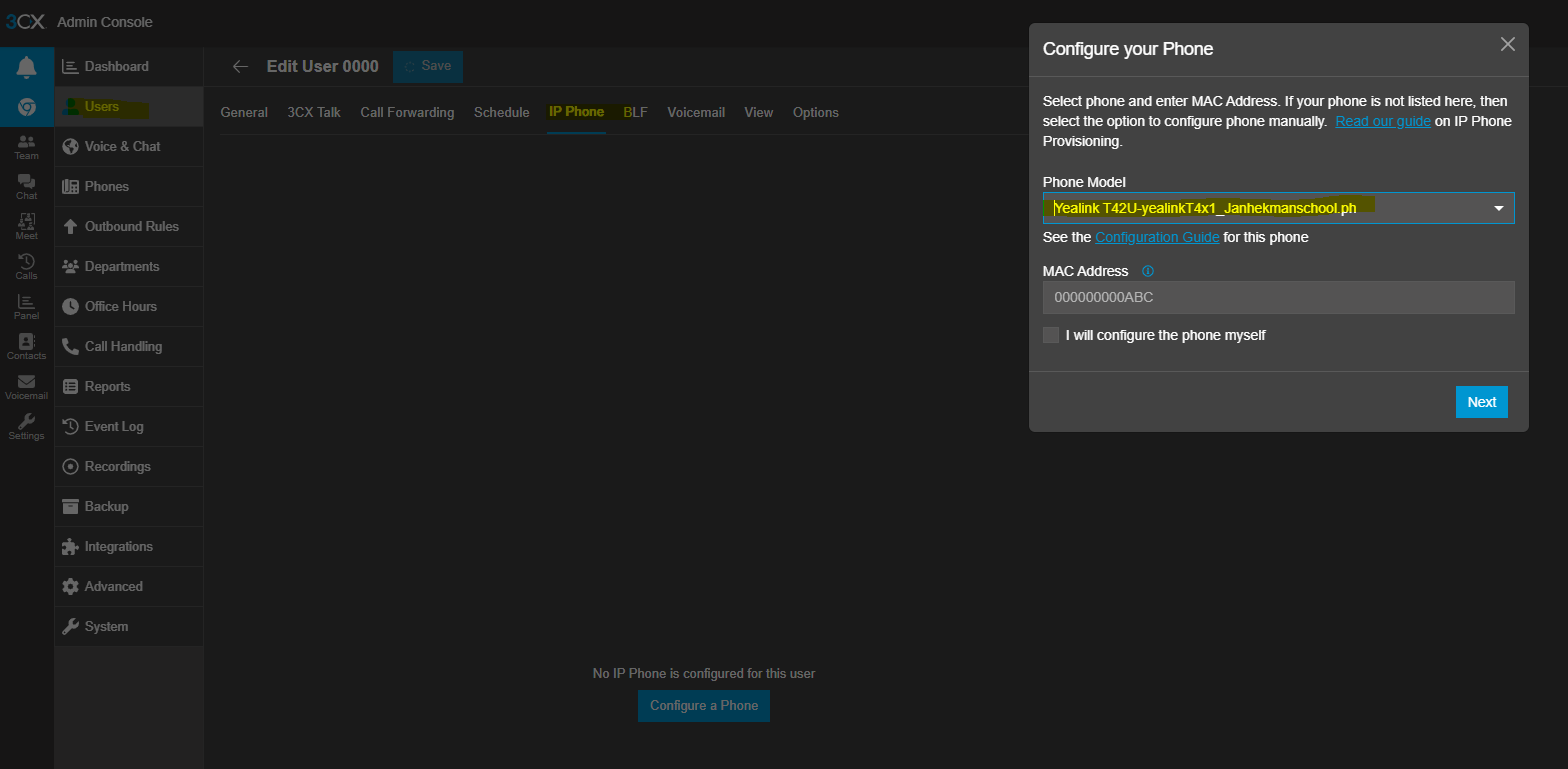Open Calls history icon in left rail
The height and width of the screenshot is (769, 1568).
[27, 267]
